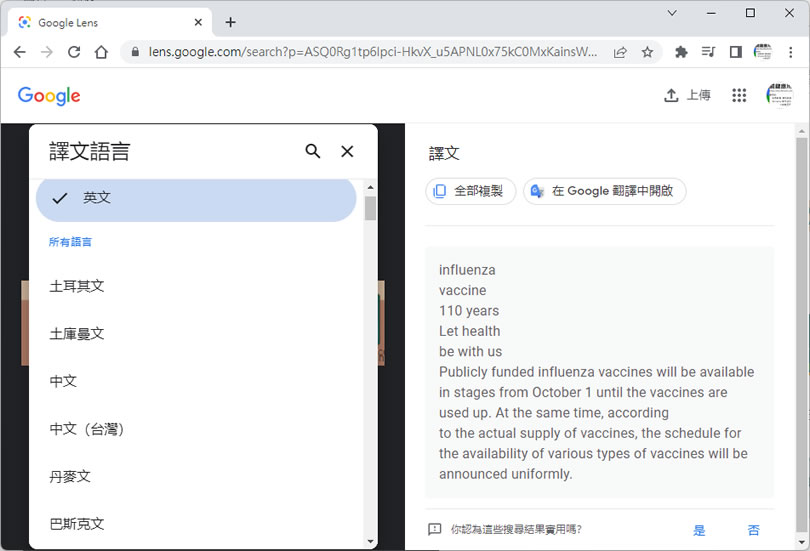Open a new browser tab
This screenshot has height=551, width=810.
click(x=230, y=22)
